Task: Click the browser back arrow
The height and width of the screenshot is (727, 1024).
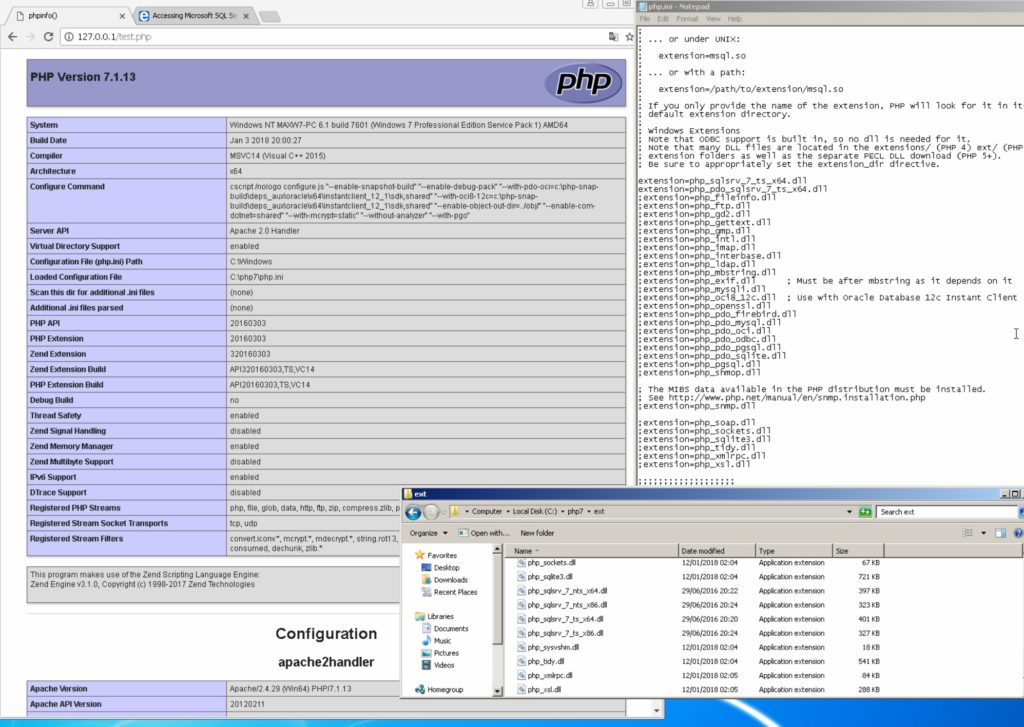Action: [x=14, y=36]
